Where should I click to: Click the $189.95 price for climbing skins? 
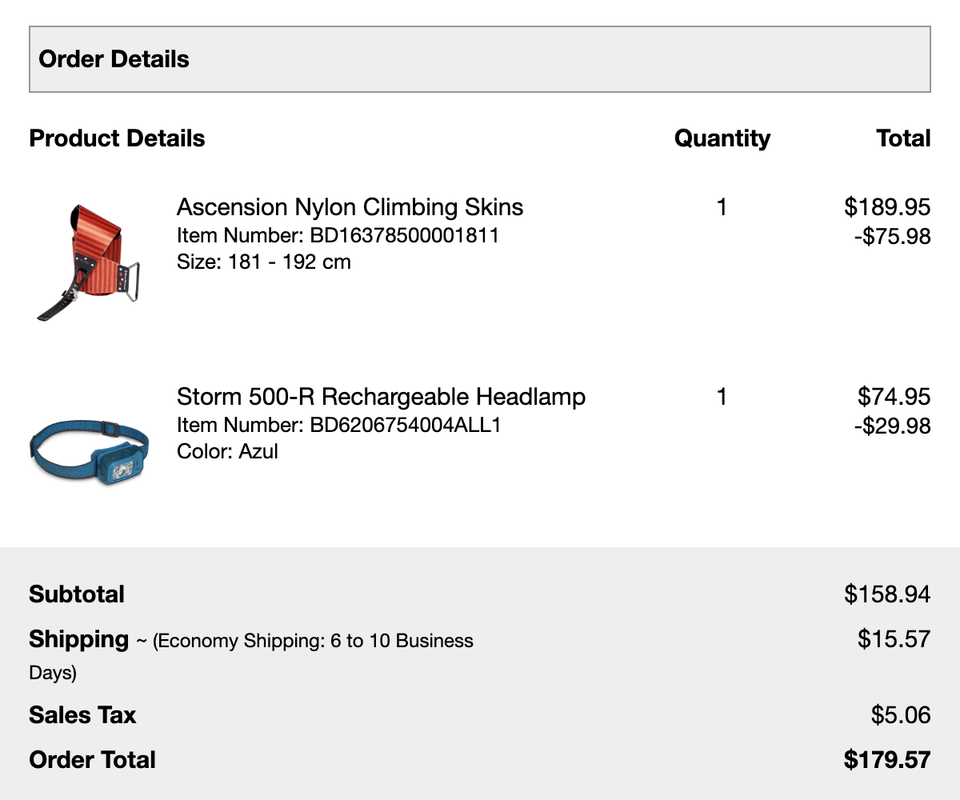point(887,207)
